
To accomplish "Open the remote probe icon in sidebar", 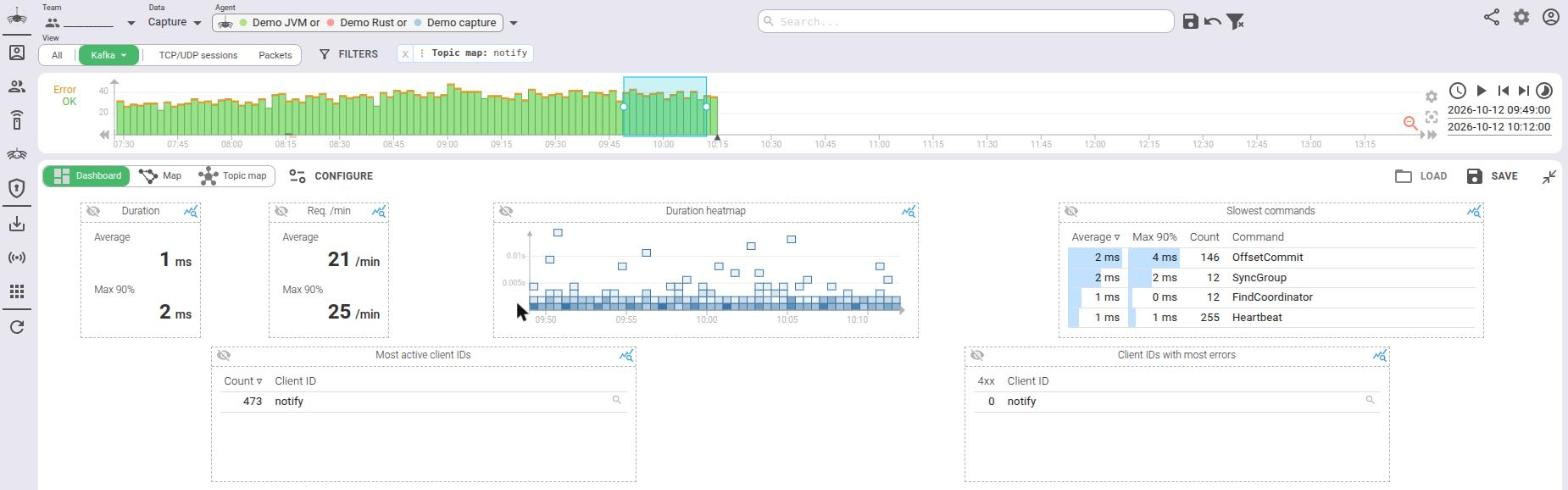I will coord(16,121).
